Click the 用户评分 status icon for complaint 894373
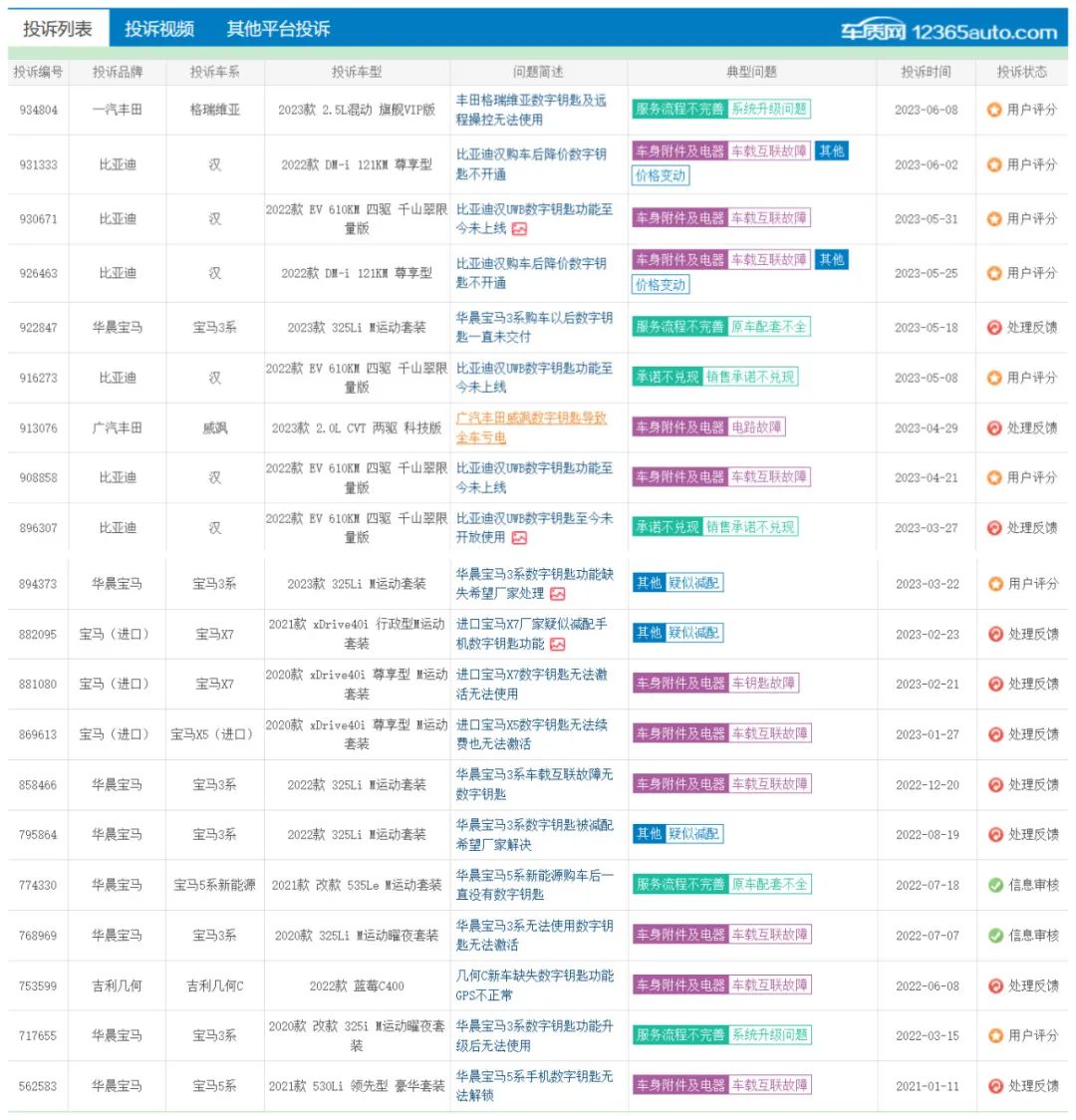 pyautogui.click(x=996, y=584)
